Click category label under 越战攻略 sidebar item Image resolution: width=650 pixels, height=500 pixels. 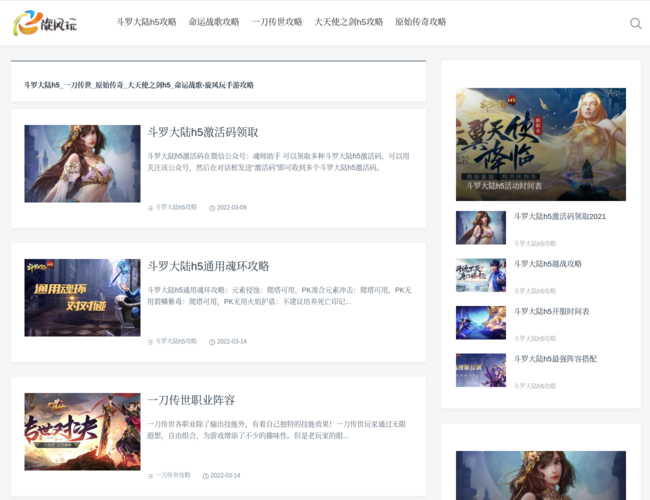tap(535, 291)
